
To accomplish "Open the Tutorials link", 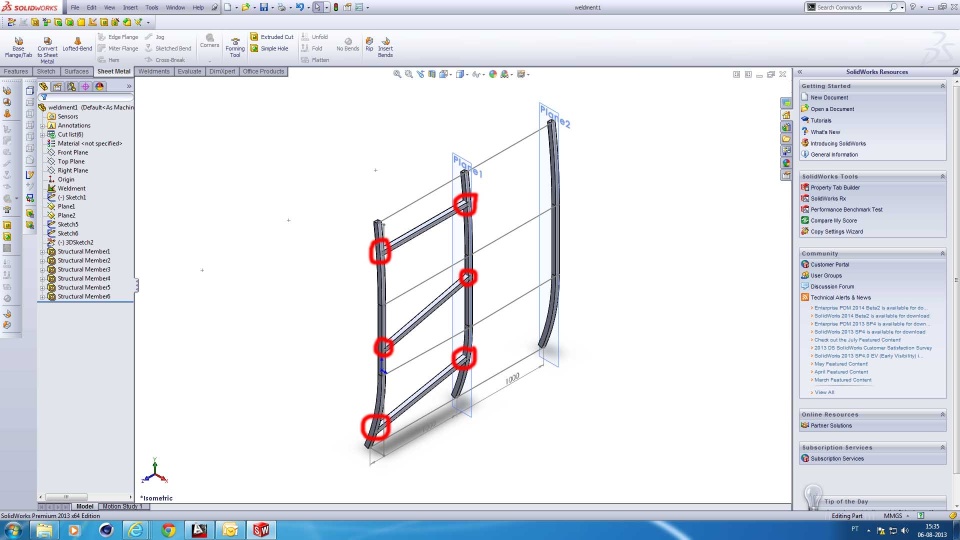I will tap(821, 121).
